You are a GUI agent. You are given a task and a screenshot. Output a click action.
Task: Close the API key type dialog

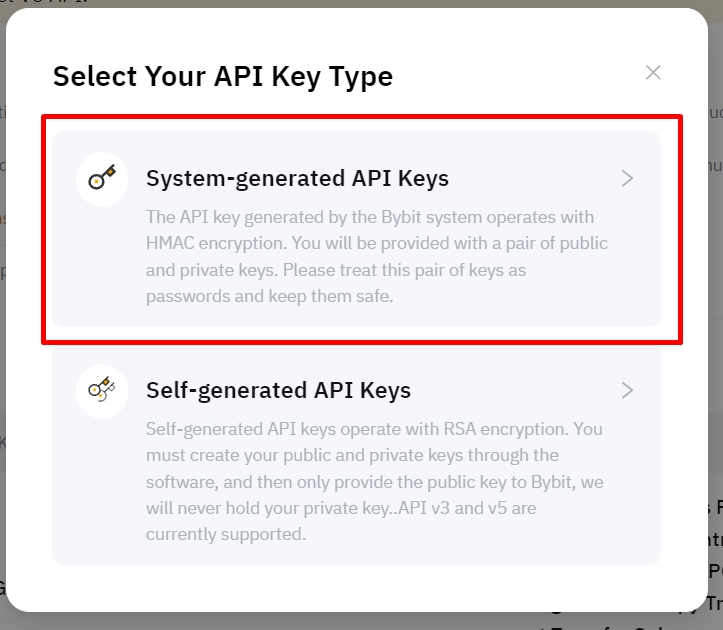tap(653, 72)
